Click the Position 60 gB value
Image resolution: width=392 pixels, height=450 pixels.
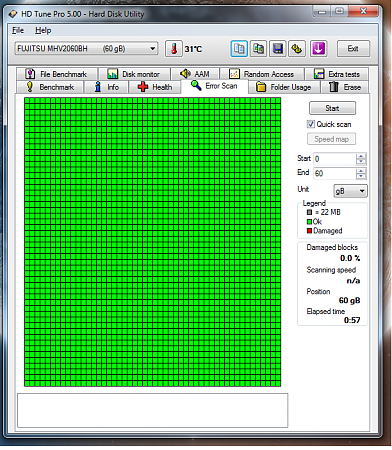349,300
